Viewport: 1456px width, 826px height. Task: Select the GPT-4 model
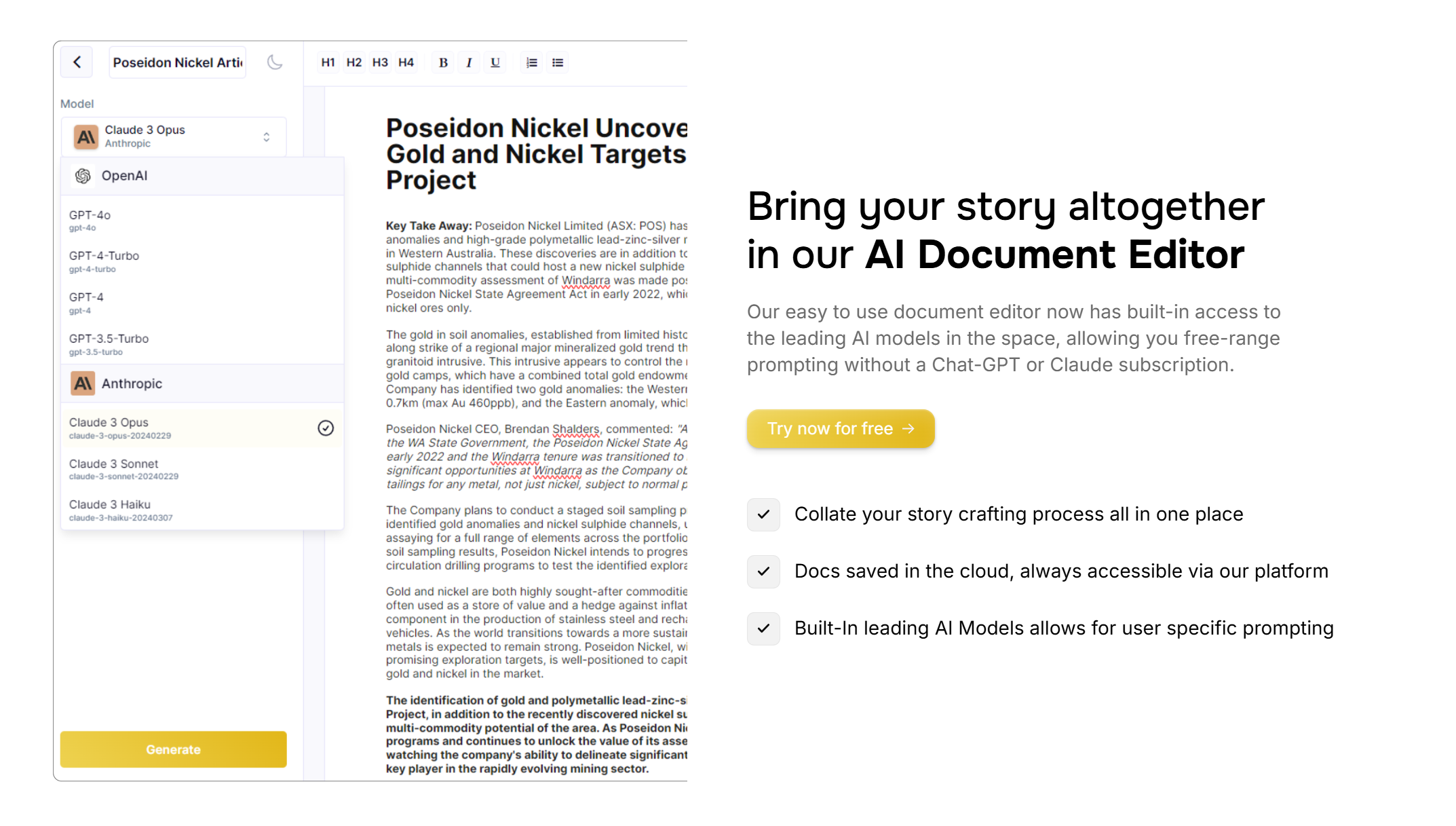[x=202, y=303]
